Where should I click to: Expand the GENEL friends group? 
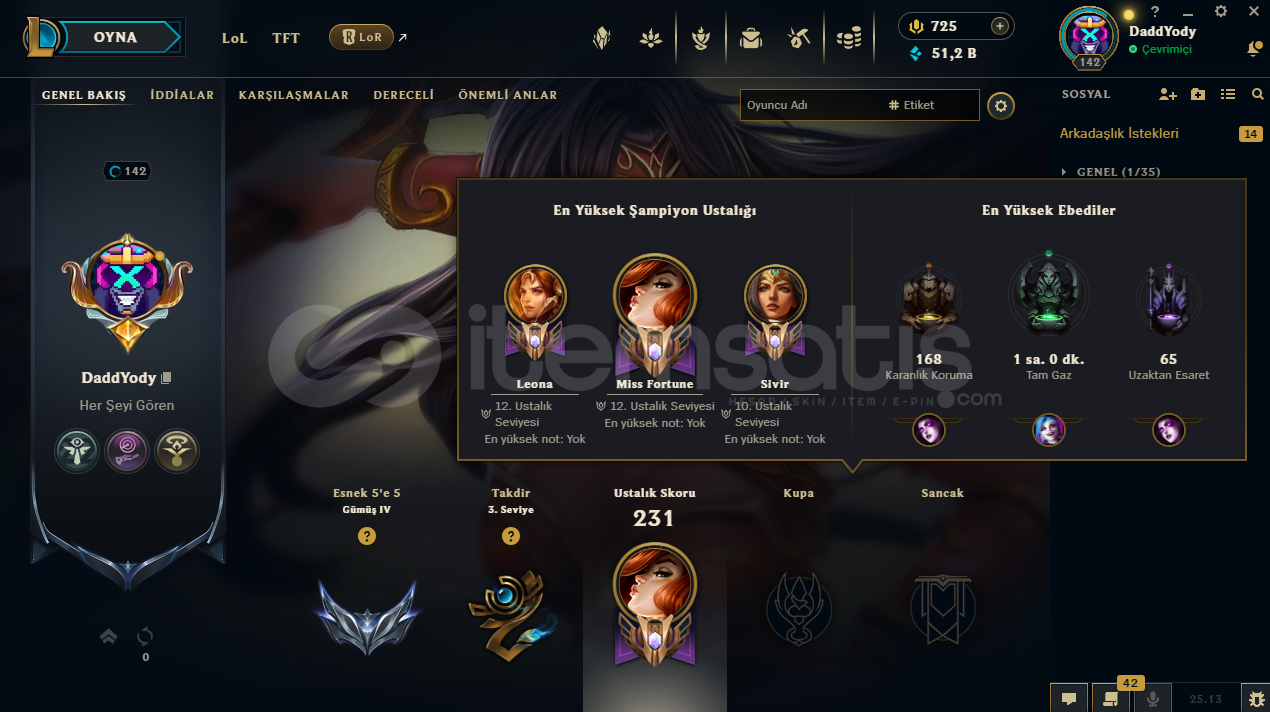(x=1111, y=172)
